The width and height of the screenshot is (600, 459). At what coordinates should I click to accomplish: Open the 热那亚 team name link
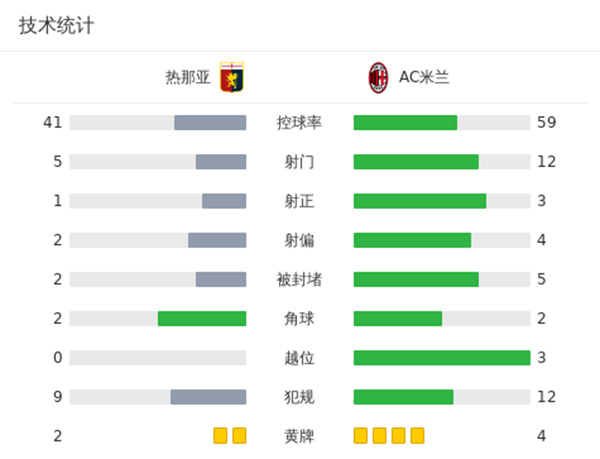tap(188, 77)
